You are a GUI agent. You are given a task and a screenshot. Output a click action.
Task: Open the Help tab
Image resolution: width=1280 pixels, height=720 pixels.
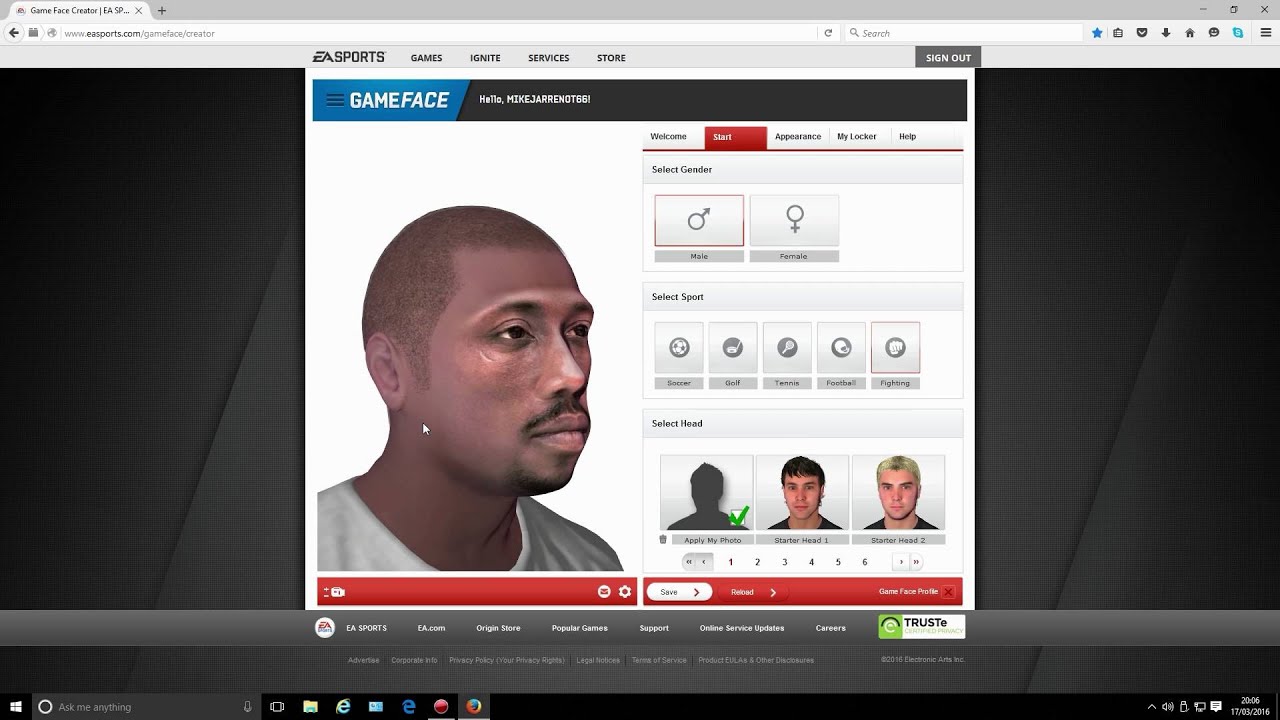907,137
